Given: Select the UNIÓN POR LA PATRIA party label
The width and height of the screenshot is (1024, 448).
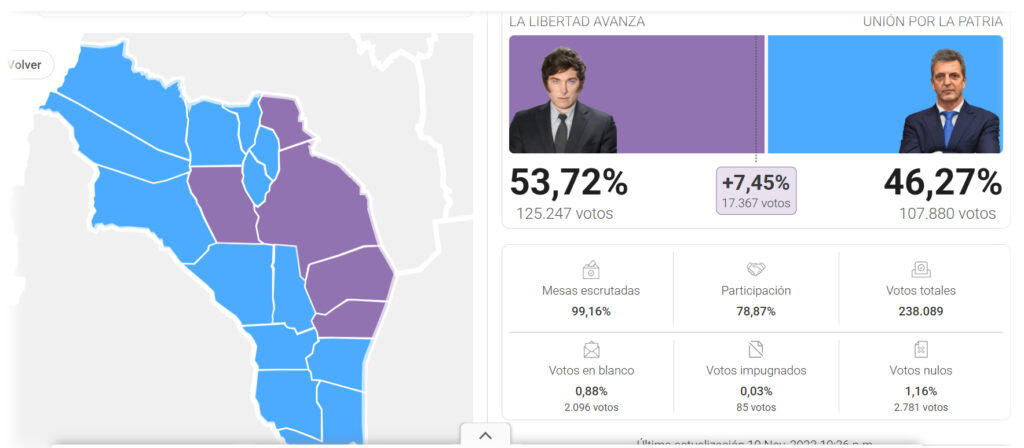Looking at the screenshot, I should [x=932, y=21].
